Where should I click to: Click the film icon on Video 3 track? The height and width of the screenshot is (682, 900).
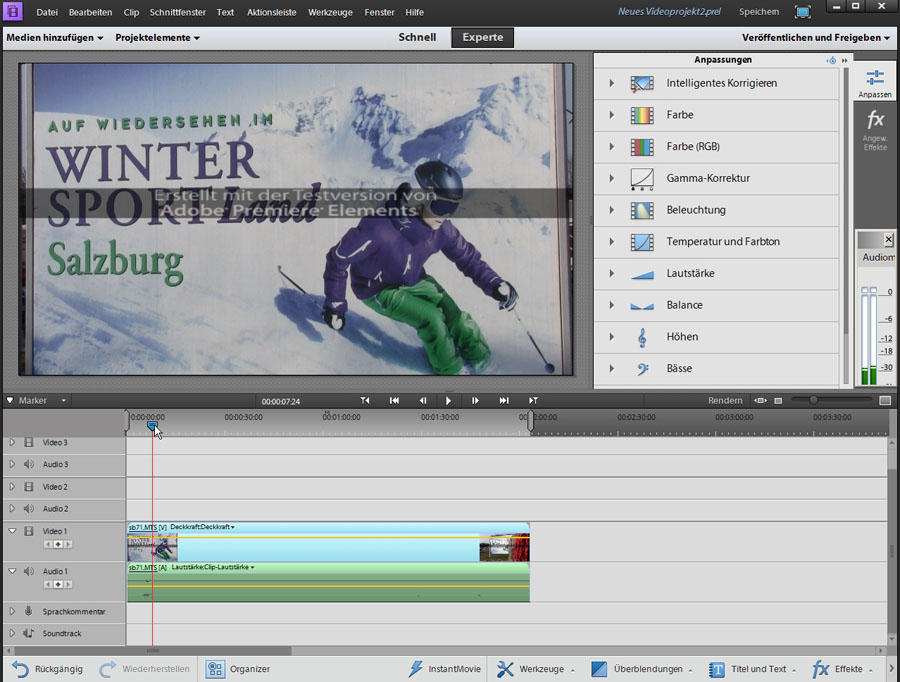(x=28, y=442)
